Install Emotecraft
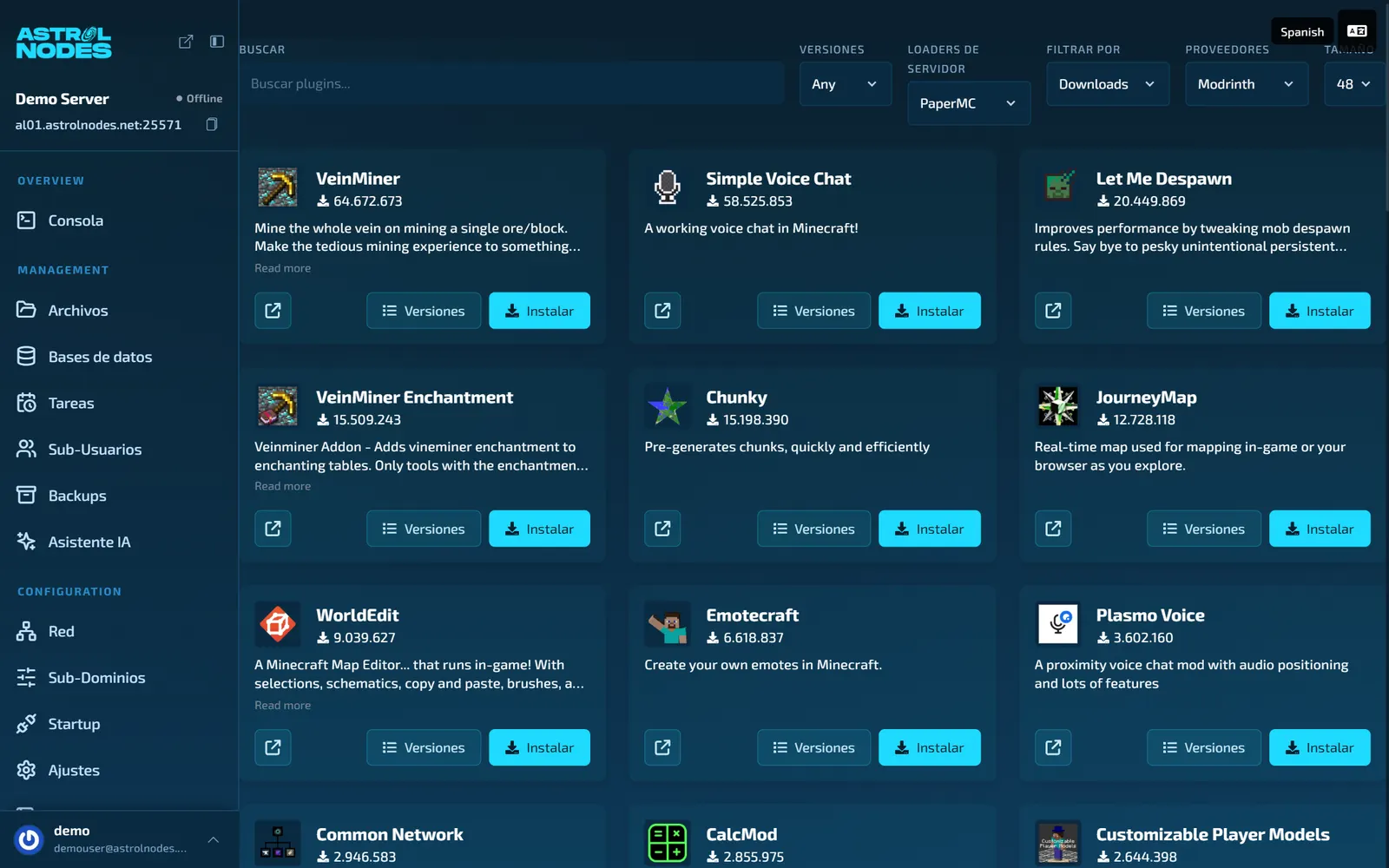 point(930,747)
